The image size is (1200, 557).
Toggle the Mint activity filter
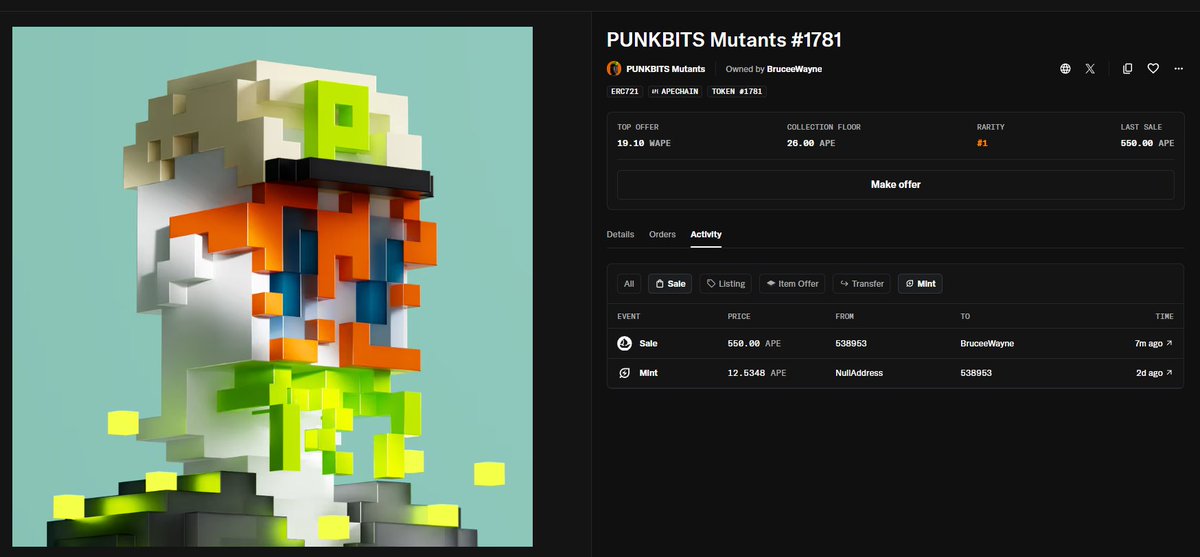click(x=920, y=284)
